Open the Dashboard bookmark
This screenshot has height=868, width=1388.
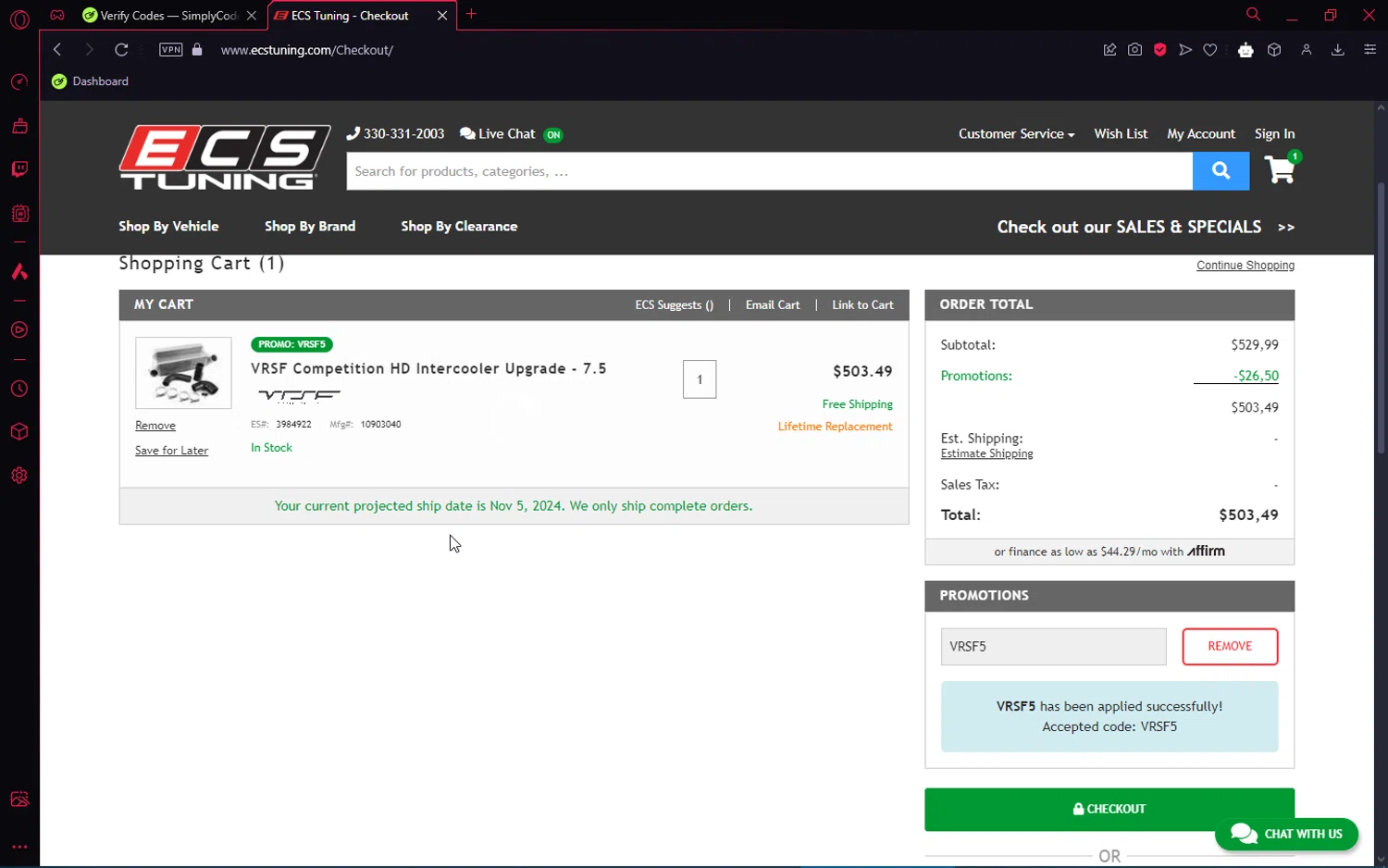(x=91, y=81)
